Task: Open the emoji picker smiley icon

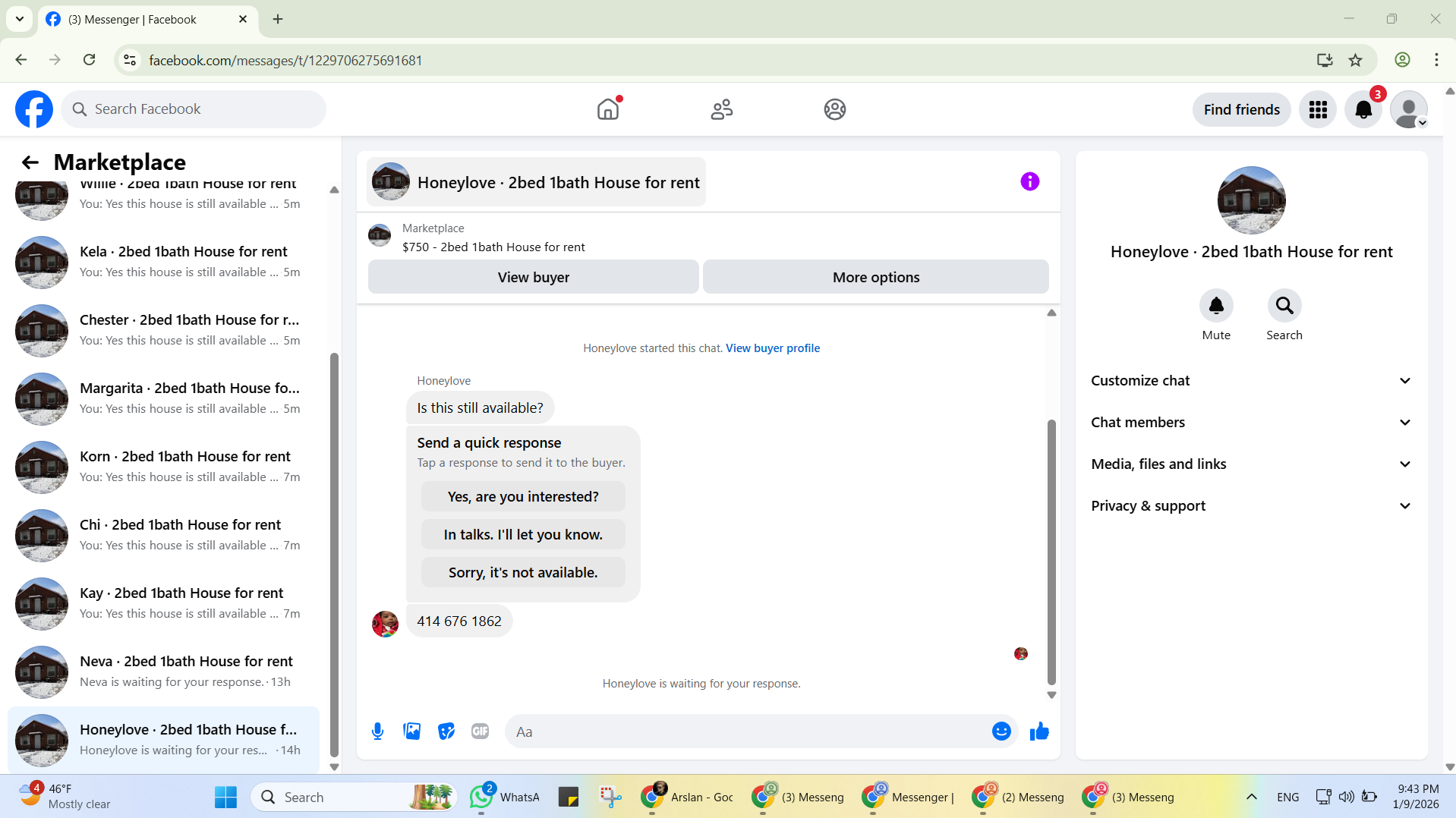Action: point(1001,731)
